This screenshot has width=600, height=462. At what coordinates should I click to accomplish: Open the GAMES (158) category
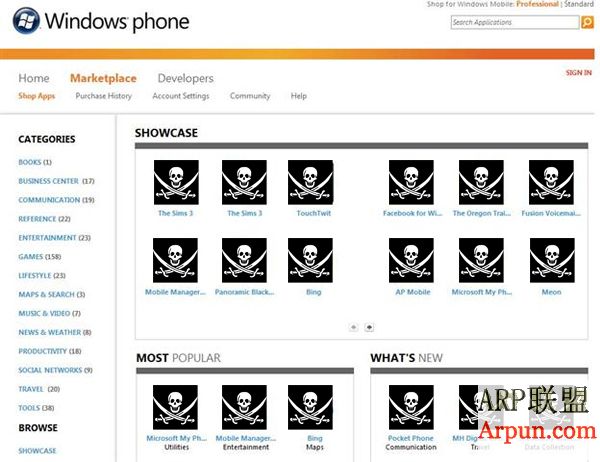(40, 256)
